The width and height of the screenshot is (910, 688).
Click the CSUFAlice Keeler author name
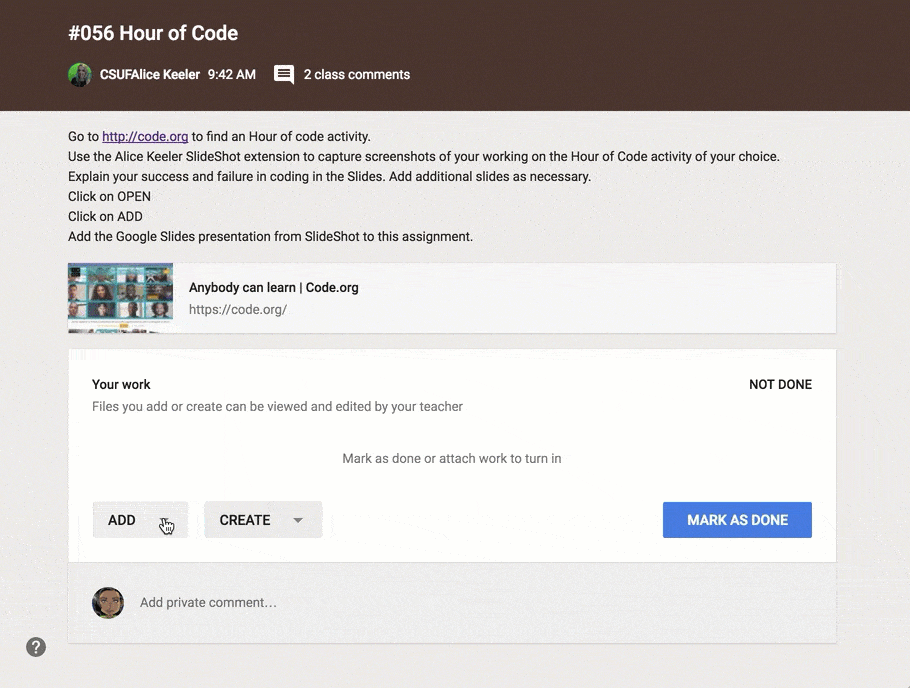(x=150, y=75)
